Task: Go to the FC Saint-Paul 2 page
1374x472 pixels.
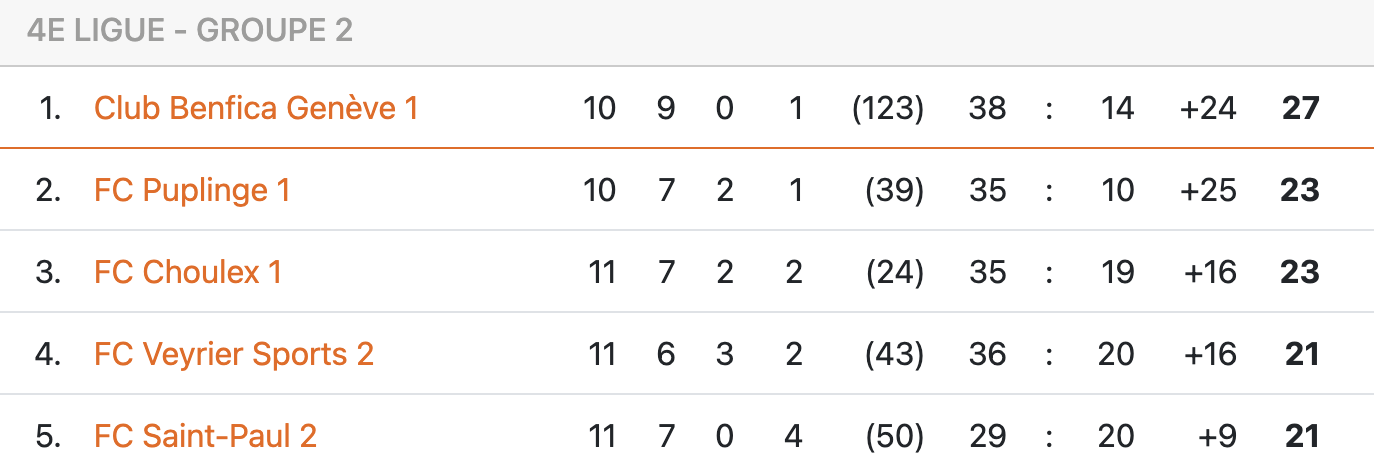Action: point(205,436)
